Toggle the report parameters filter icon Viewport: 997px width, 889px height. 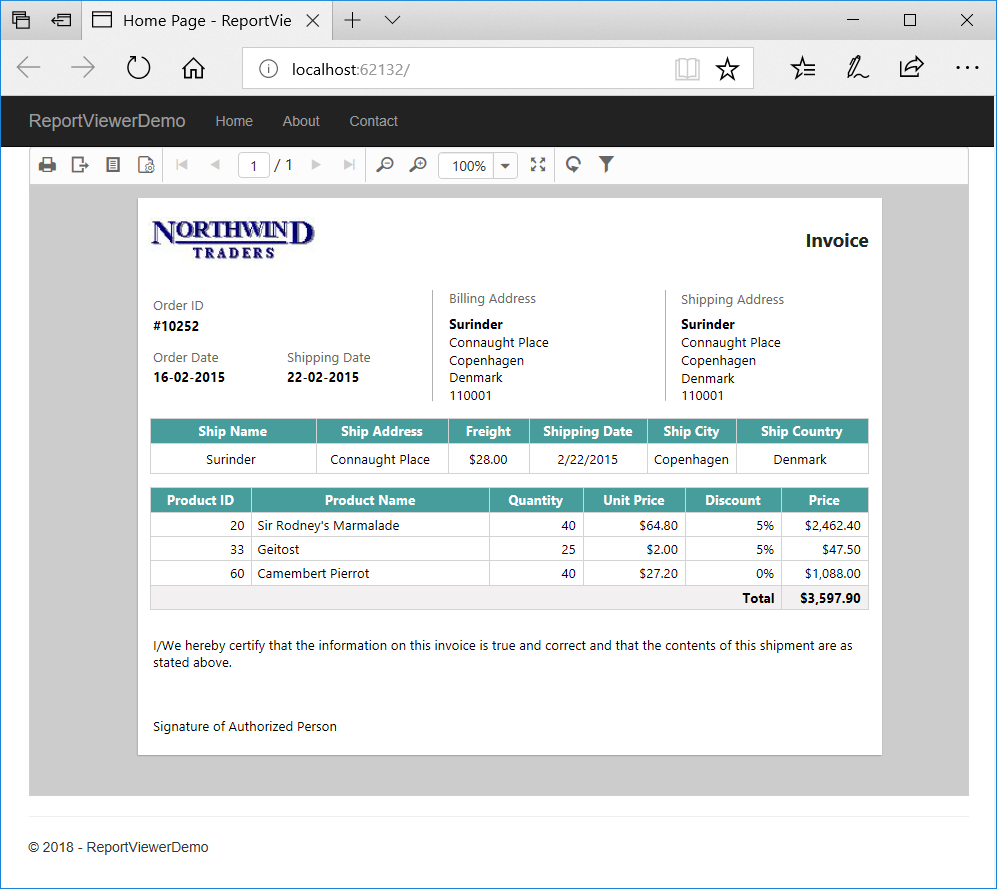tap(606, 164)
